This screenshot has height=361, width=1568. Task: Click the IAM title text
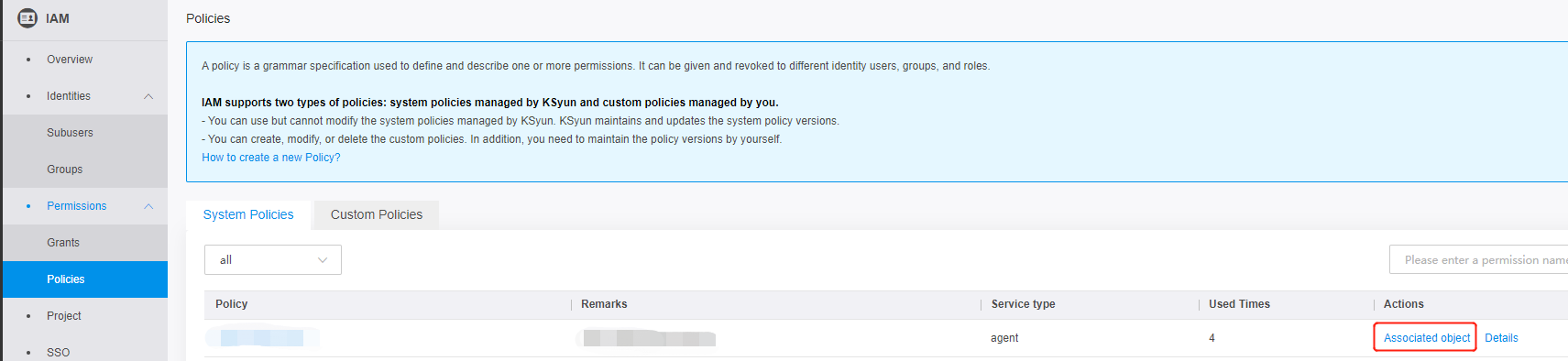tap(58, 18)
